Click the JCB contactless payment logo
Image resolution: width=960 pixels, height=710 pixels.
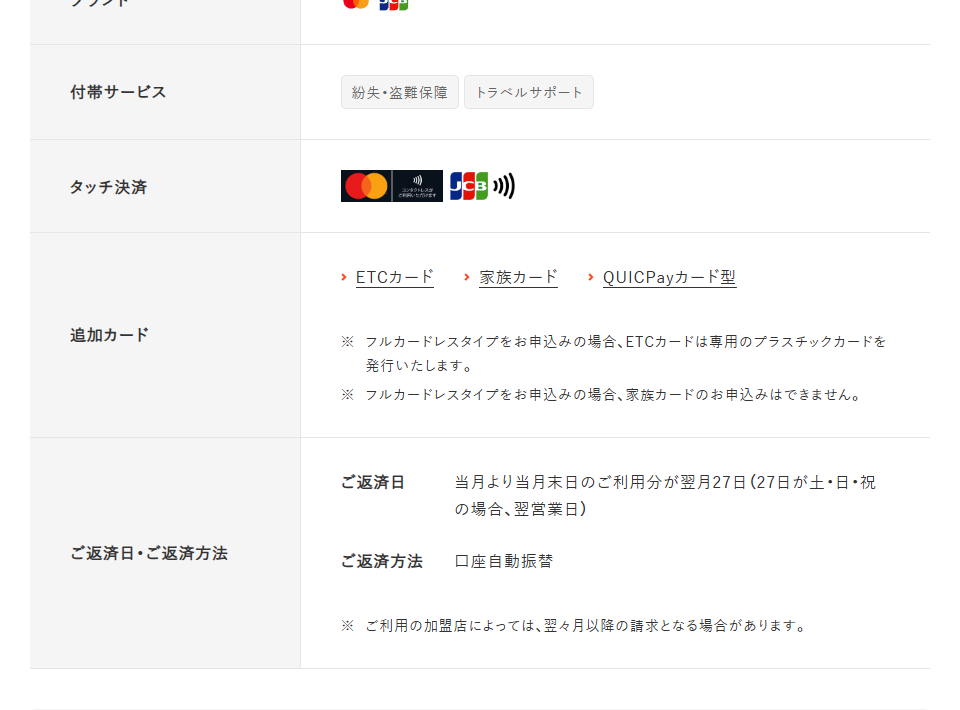(469, 186)
